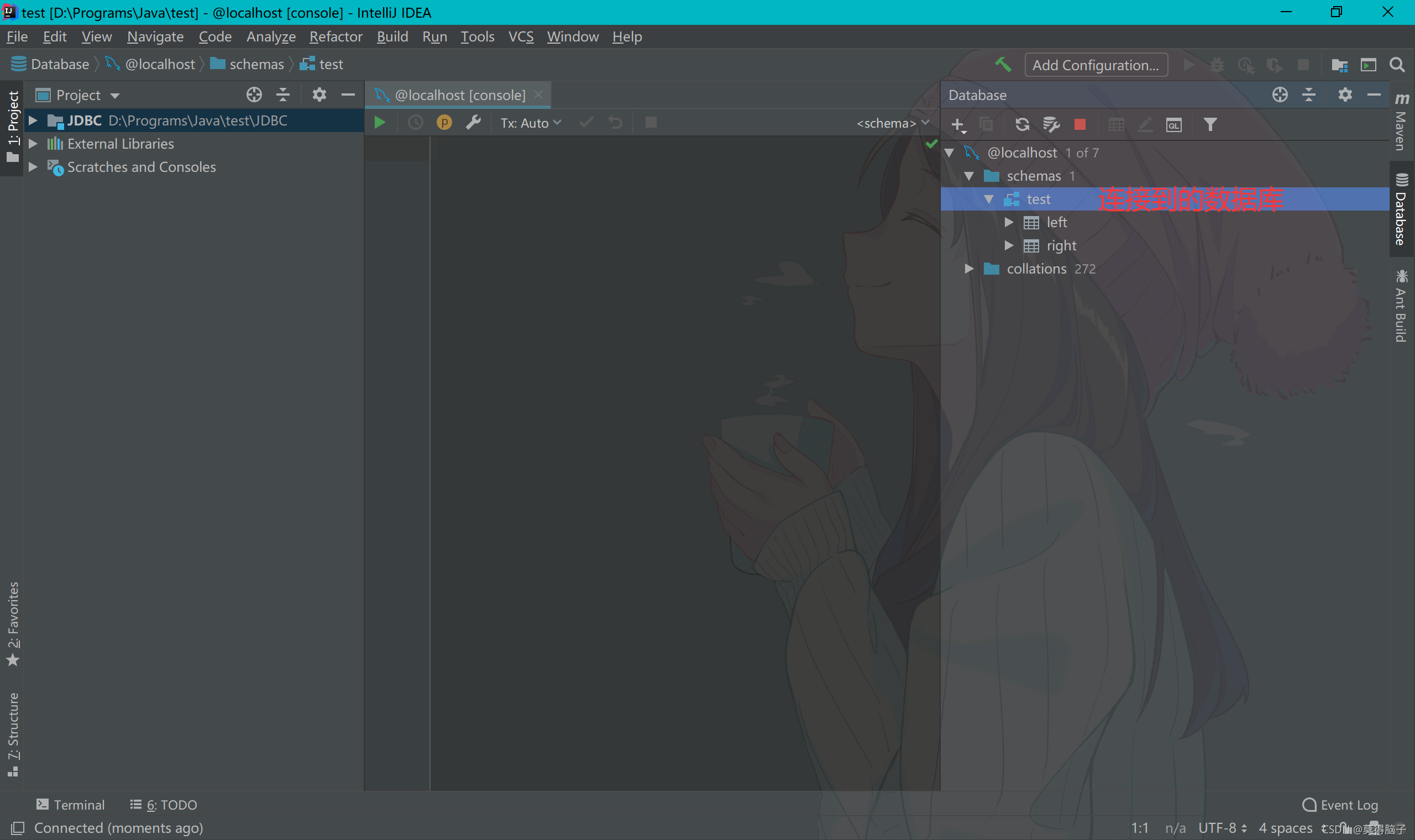Toggle the Maven side panel

pyautogui.click(x=1401, y=122)
